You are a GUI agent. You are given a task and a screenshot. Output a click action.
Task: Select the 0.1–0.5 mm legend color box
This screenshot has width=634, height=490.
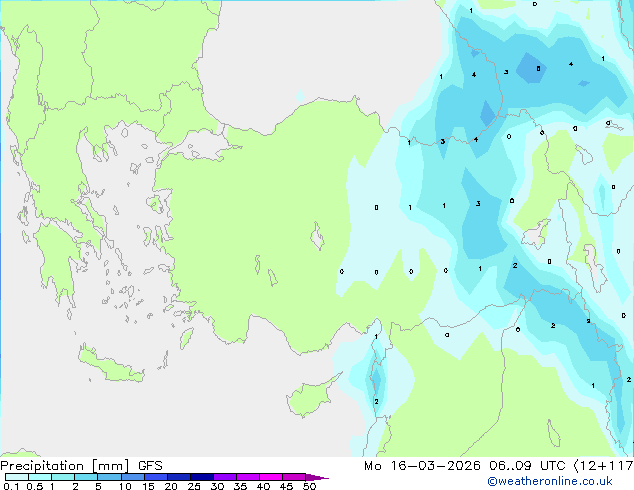(17, 477)
